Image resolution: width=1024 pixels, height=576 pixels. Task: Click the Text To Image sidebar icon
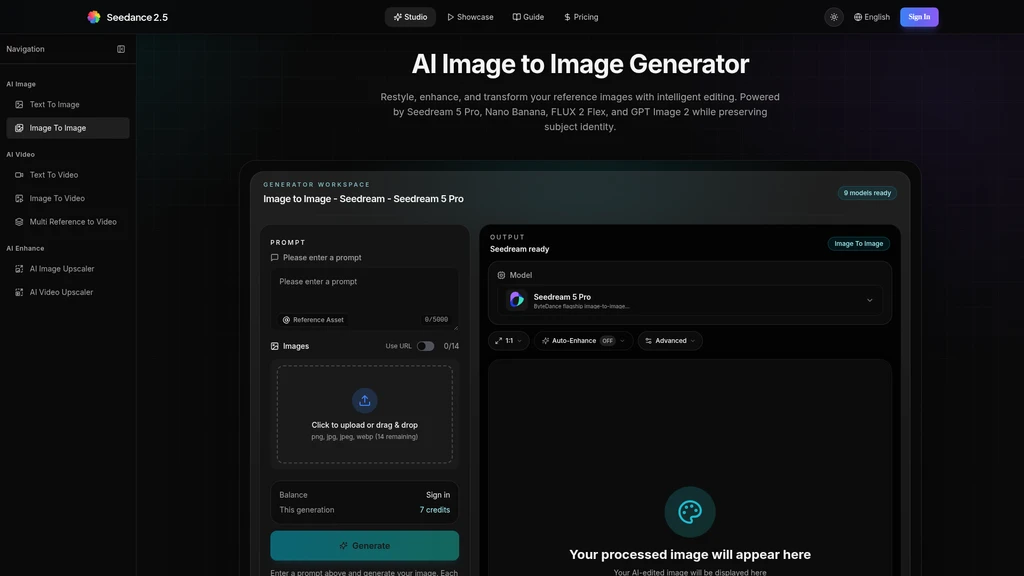(x=19, y=104)
